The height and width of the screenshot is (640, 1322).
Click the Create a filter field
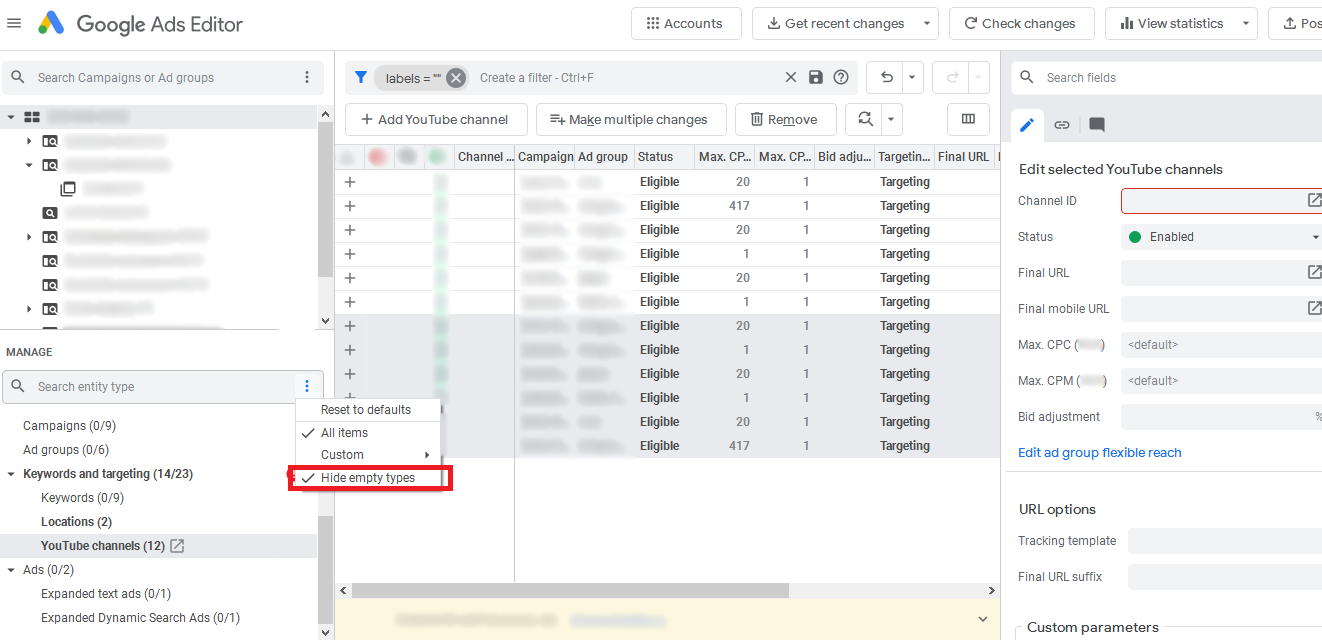[625, 77]
